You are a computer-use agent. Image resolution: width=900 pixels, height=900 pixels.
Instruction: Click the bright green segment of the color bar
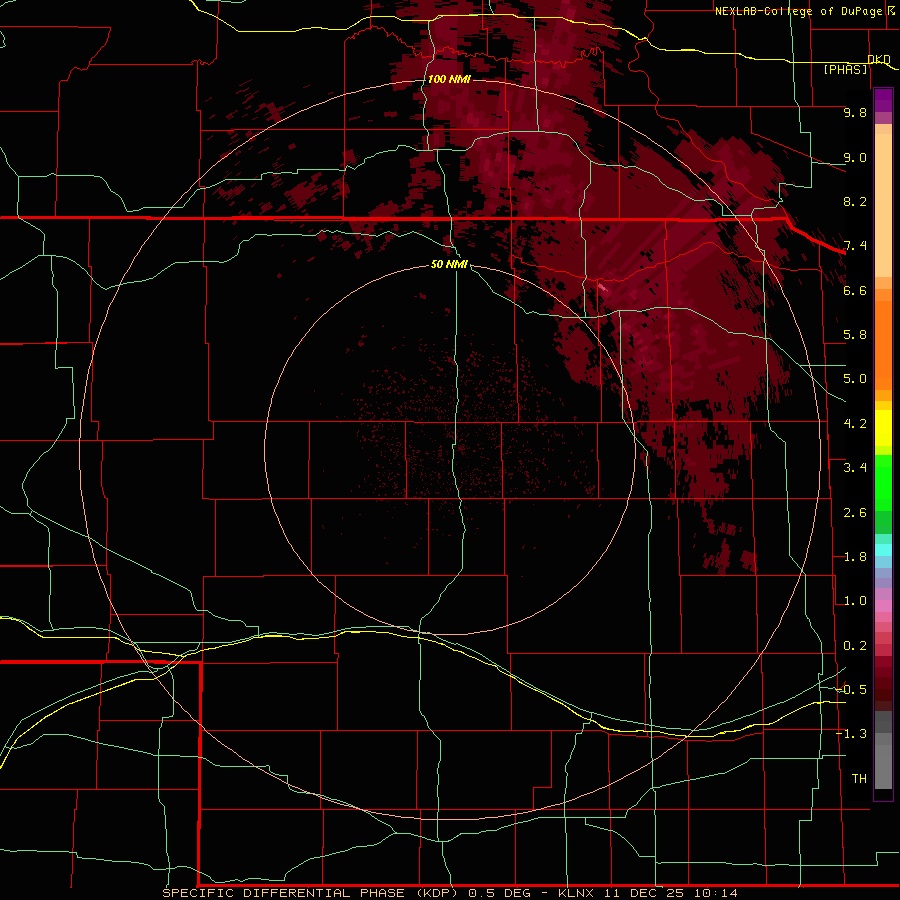pos(883,482)
